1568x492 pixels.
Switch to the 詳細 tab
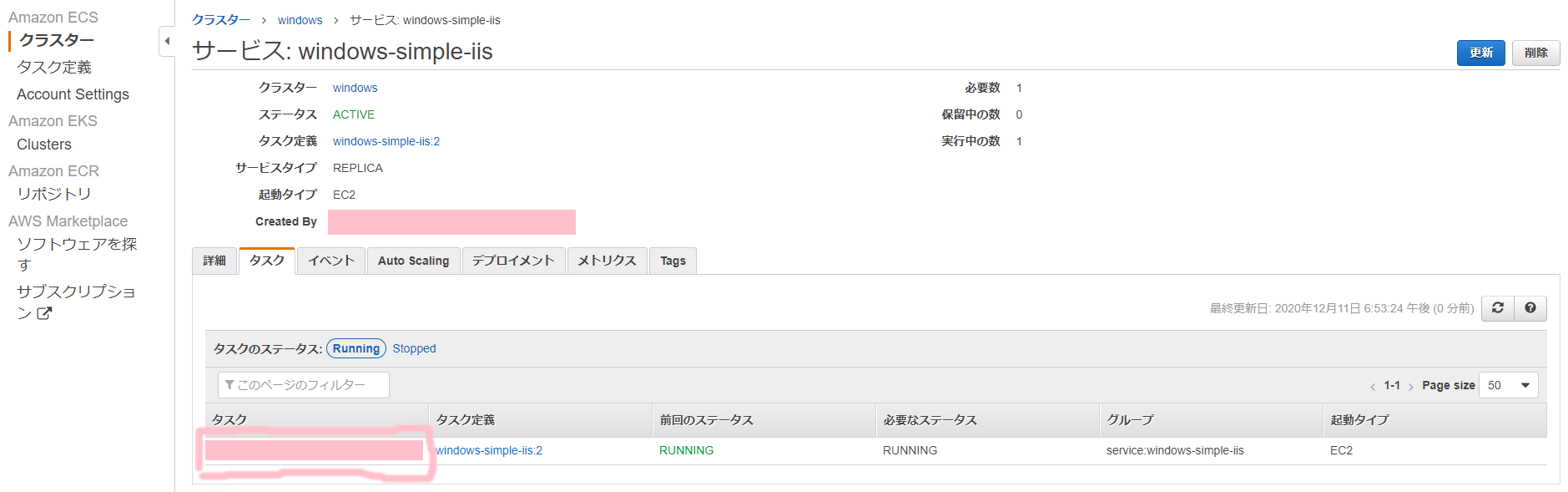coord(214,261)
